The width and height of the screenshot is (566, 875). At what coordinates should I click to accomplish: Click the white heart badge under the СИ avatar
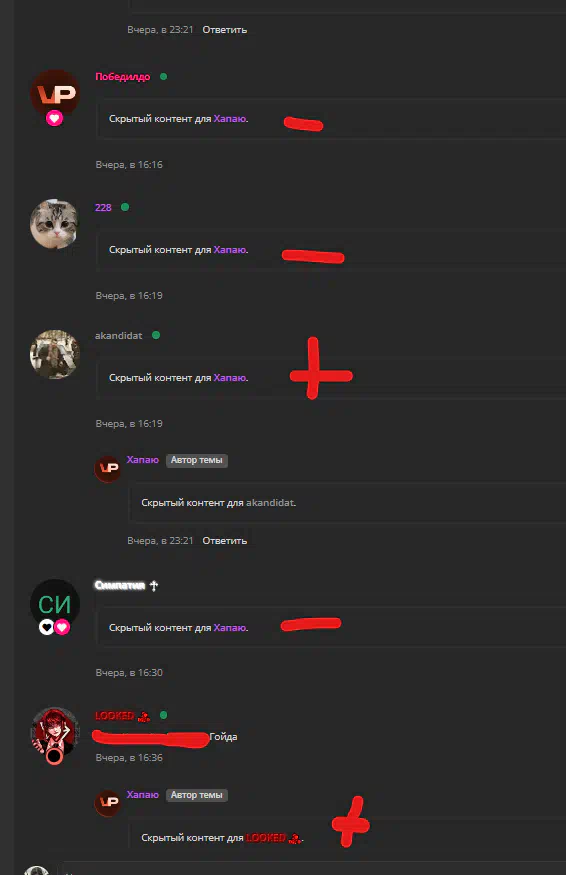(x=47, y=627)
